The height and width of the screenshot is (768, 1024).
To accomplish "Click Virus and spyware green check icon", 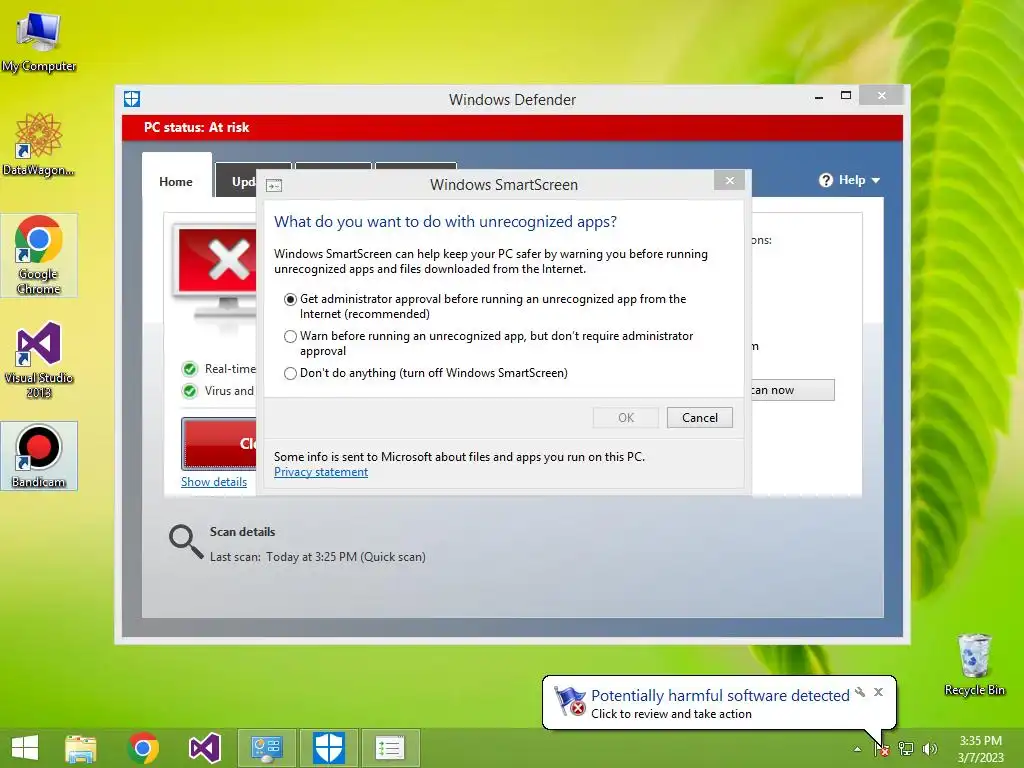I will (190, 391).
